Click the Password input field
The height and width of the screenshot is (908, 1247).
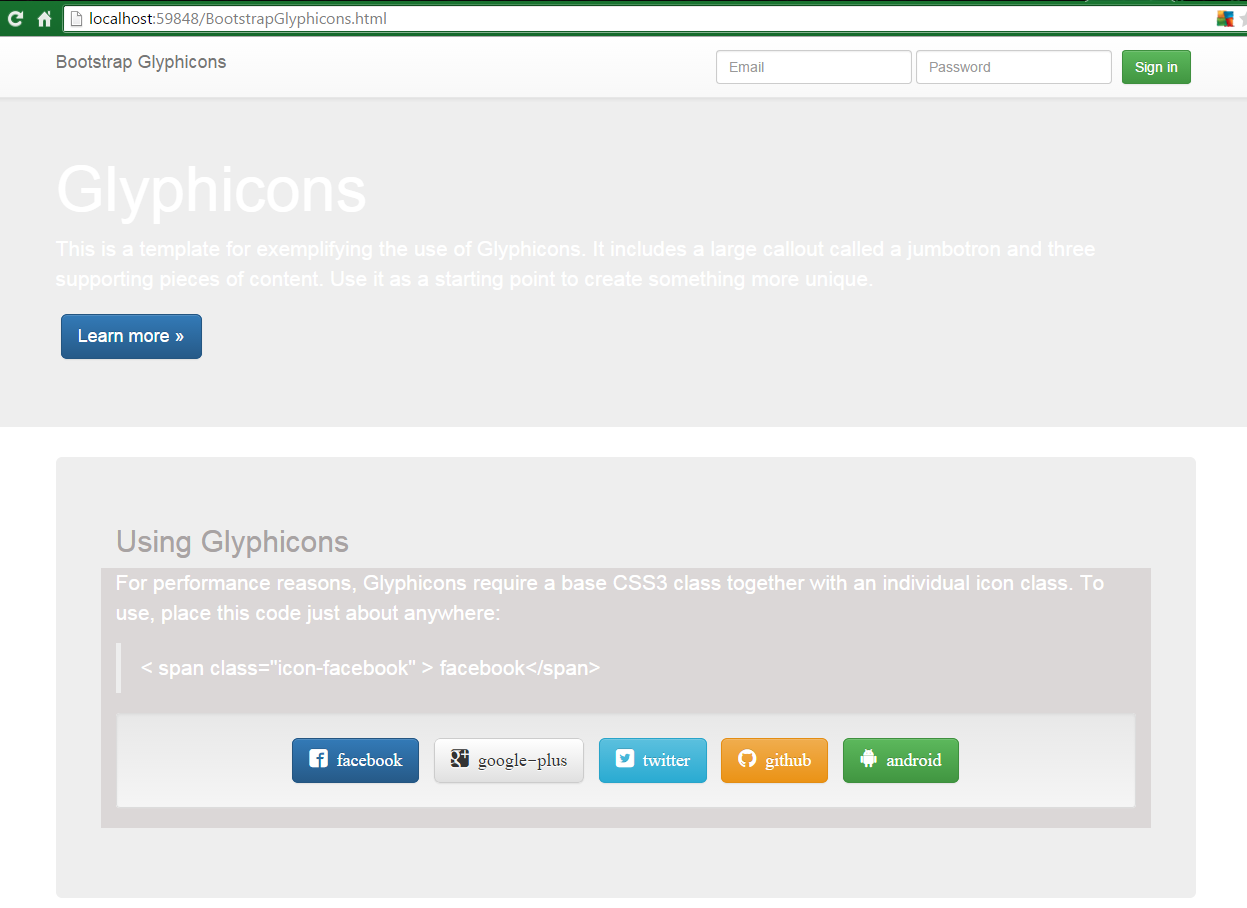coord(1013,67)
